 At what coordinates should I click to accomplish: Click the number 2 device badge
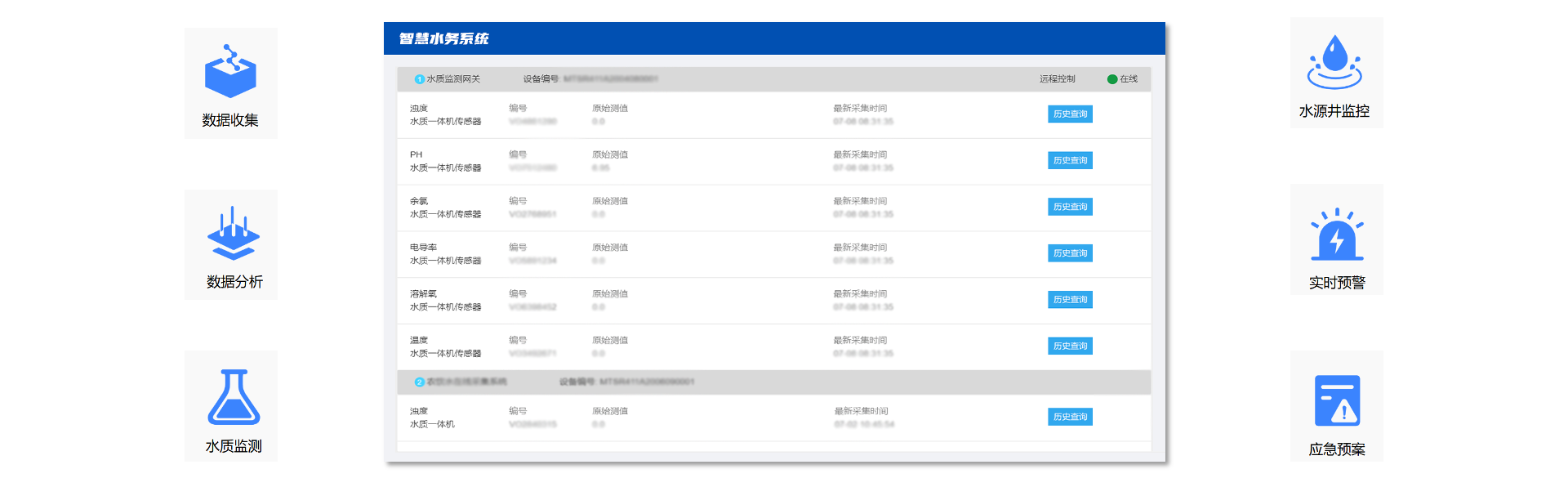420,382
